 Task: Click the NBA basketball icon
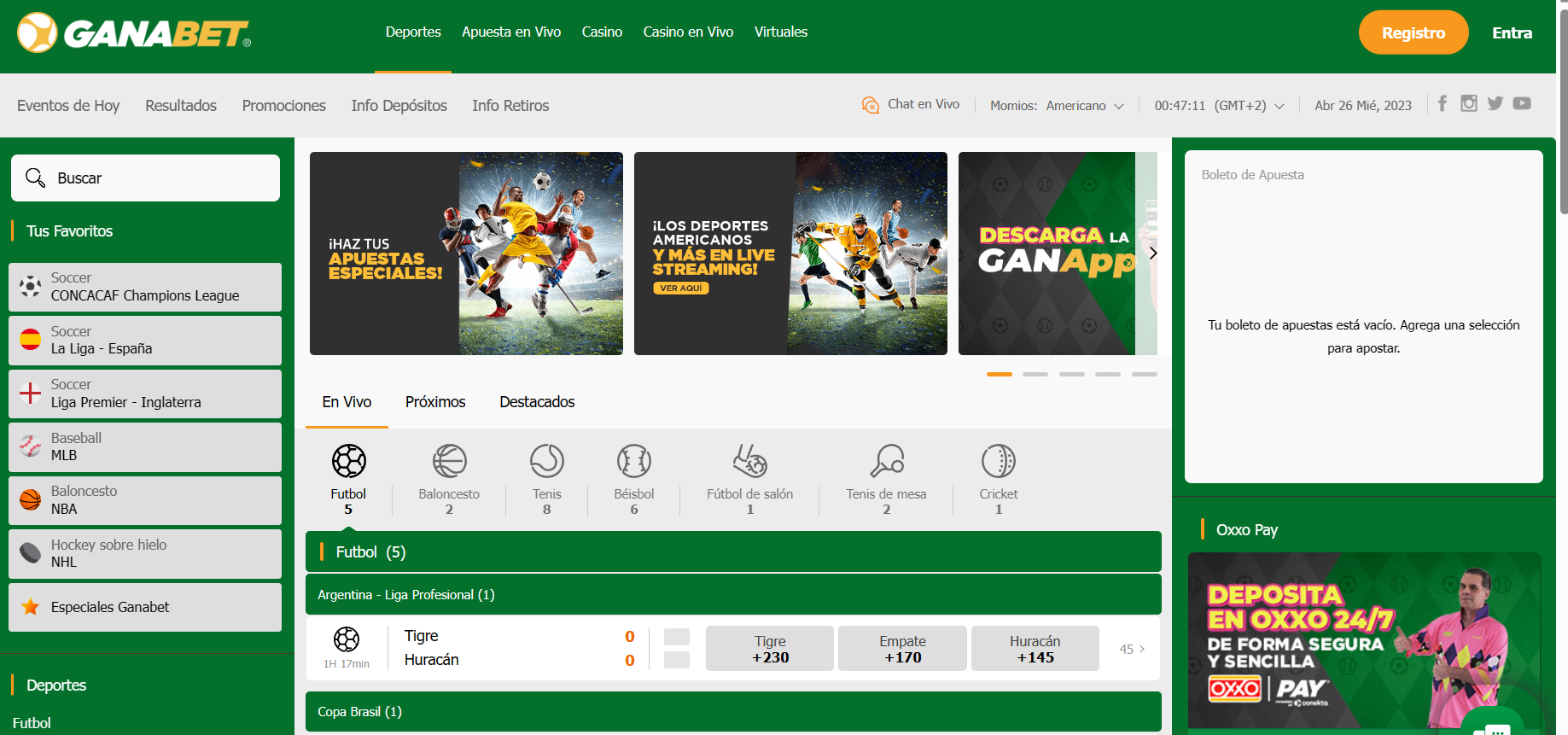(30, 499)
